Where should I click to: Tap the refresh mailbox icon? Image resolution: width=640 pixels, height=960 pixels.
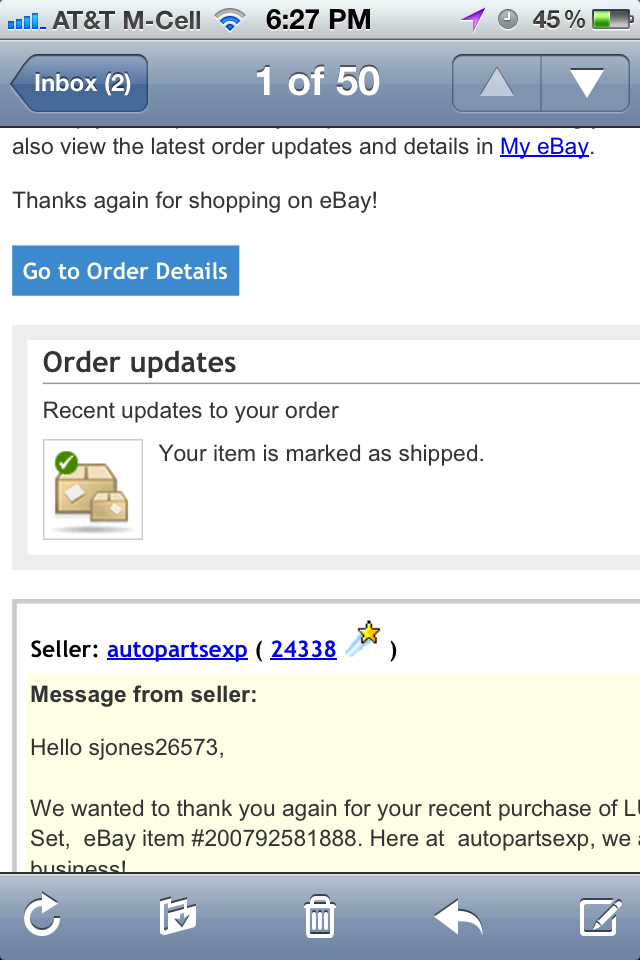(x=42, y=915)
